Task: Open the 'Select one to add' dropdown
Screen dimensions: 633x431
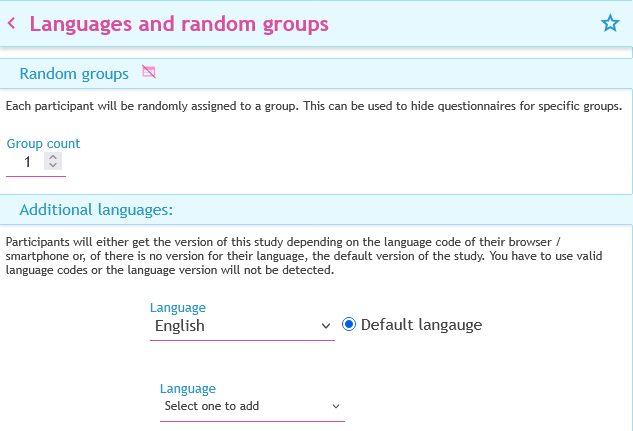Action: click(x=250, y=406)
